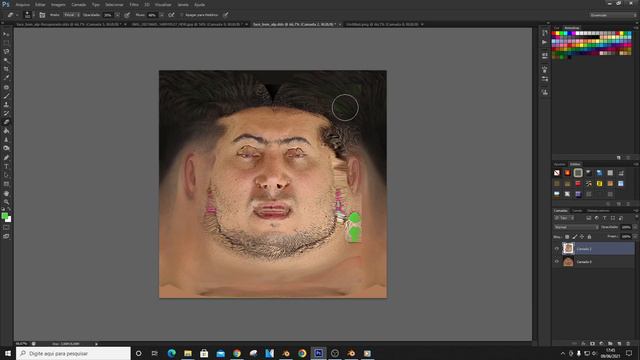Select the Blur tool
The image size is (640, 360).
(x=6, y=140)
